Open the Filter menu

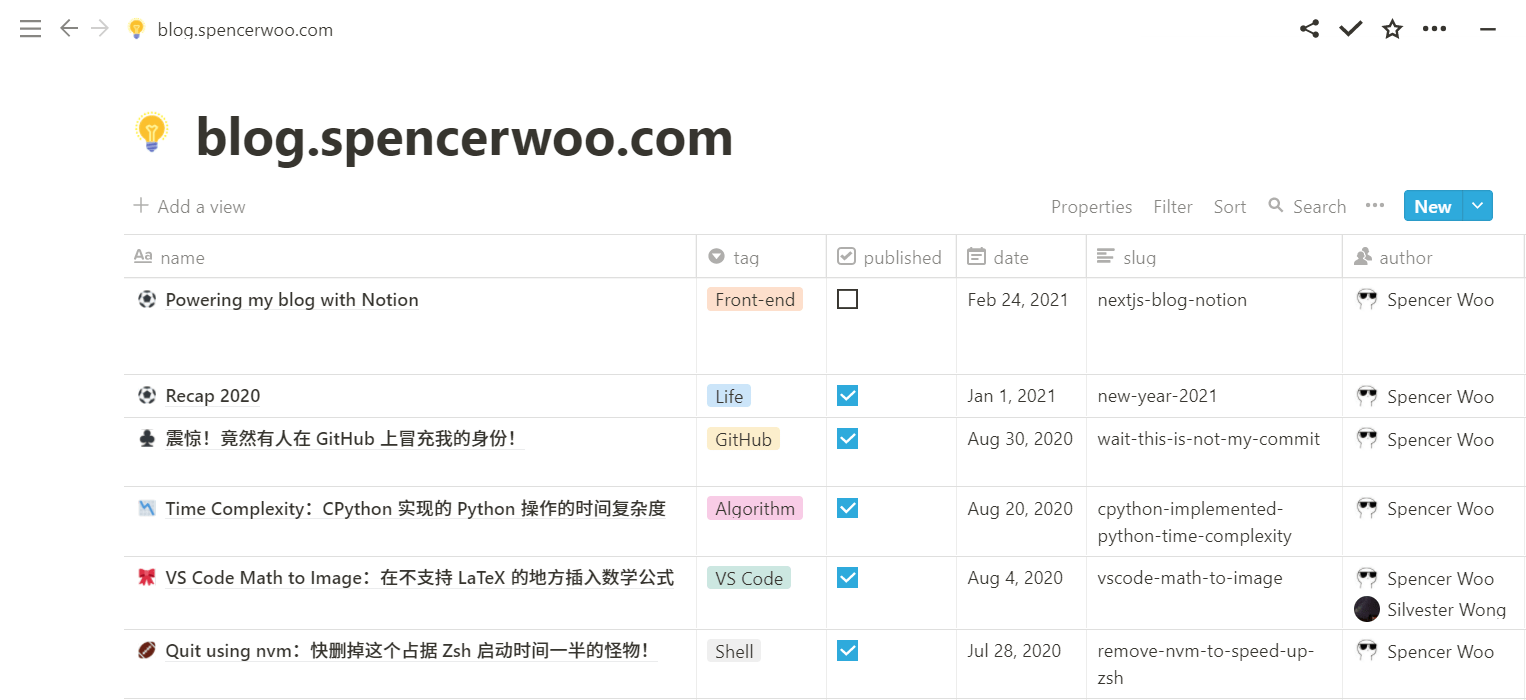[x=1172, y=207]
